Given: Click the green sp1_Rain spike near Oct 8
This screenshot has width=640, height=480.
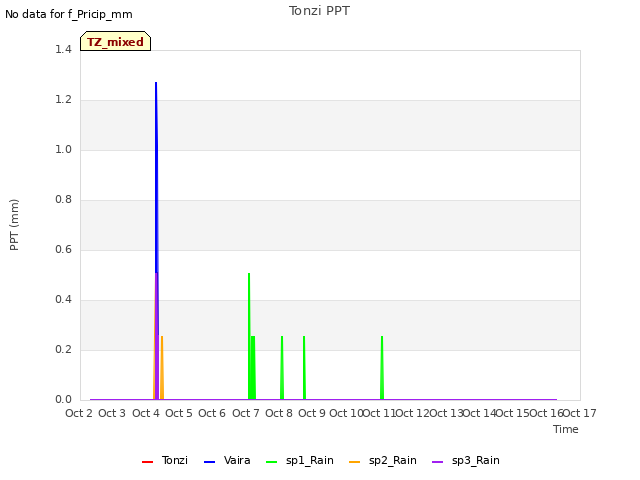Looking at the screenshot, I should (282, 367).
